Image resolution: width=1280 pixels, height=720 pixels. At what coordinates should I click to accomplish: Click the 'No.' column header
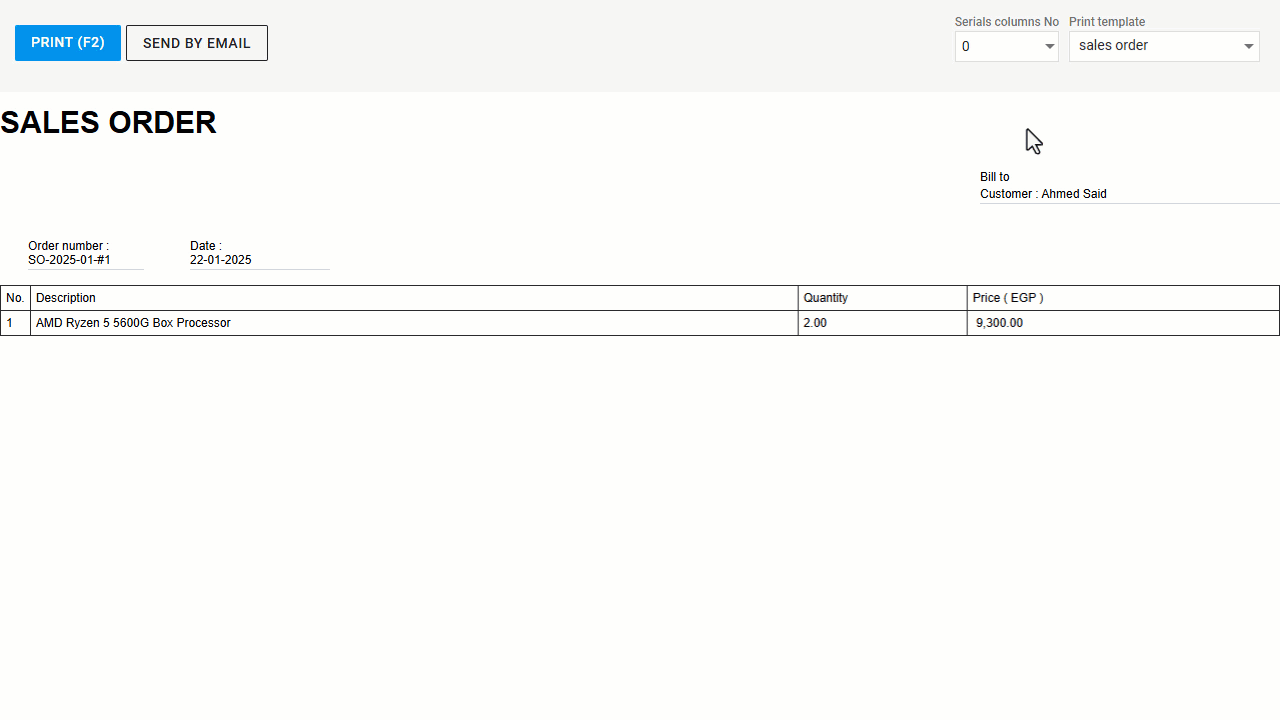coord(15,298)
